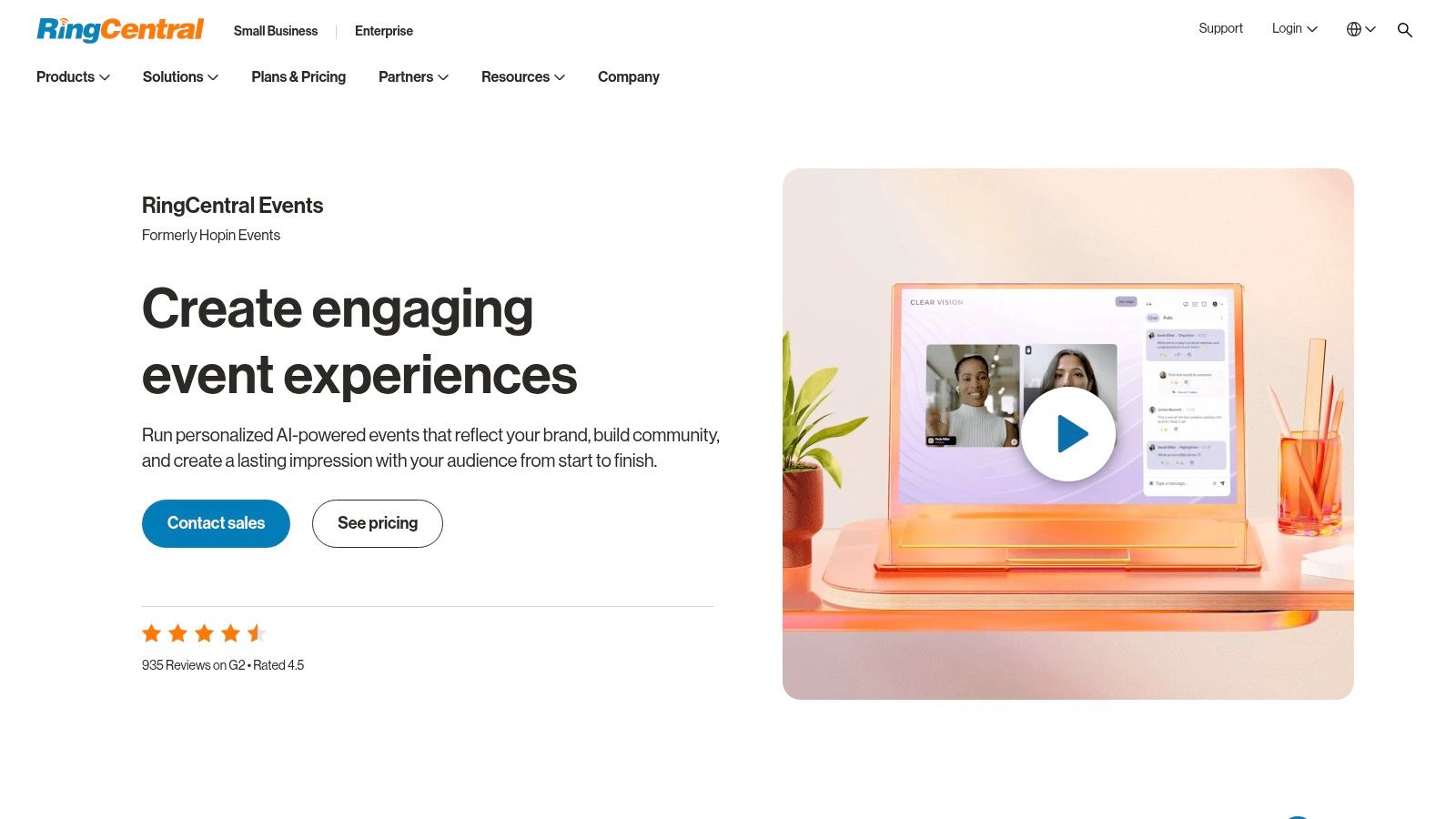Image resolution: width=1456 pixels, height=819 pixels.
Task: Play the RingCentral Events video
Action: [1068, 433]
